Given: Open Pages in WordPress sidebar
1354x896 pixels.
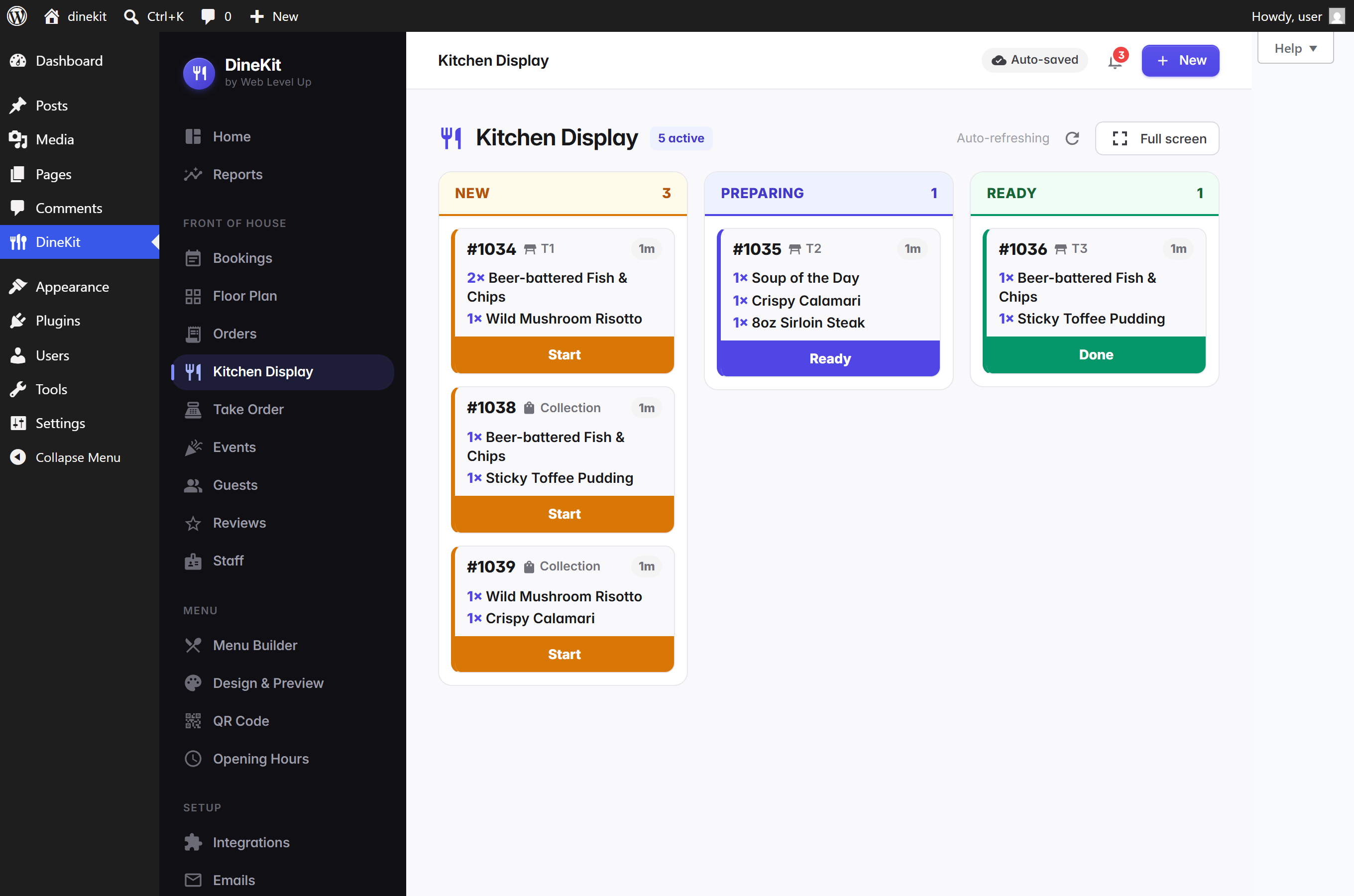Looking at the screenshot, I should pyautogui.click(x=80, y=174).
